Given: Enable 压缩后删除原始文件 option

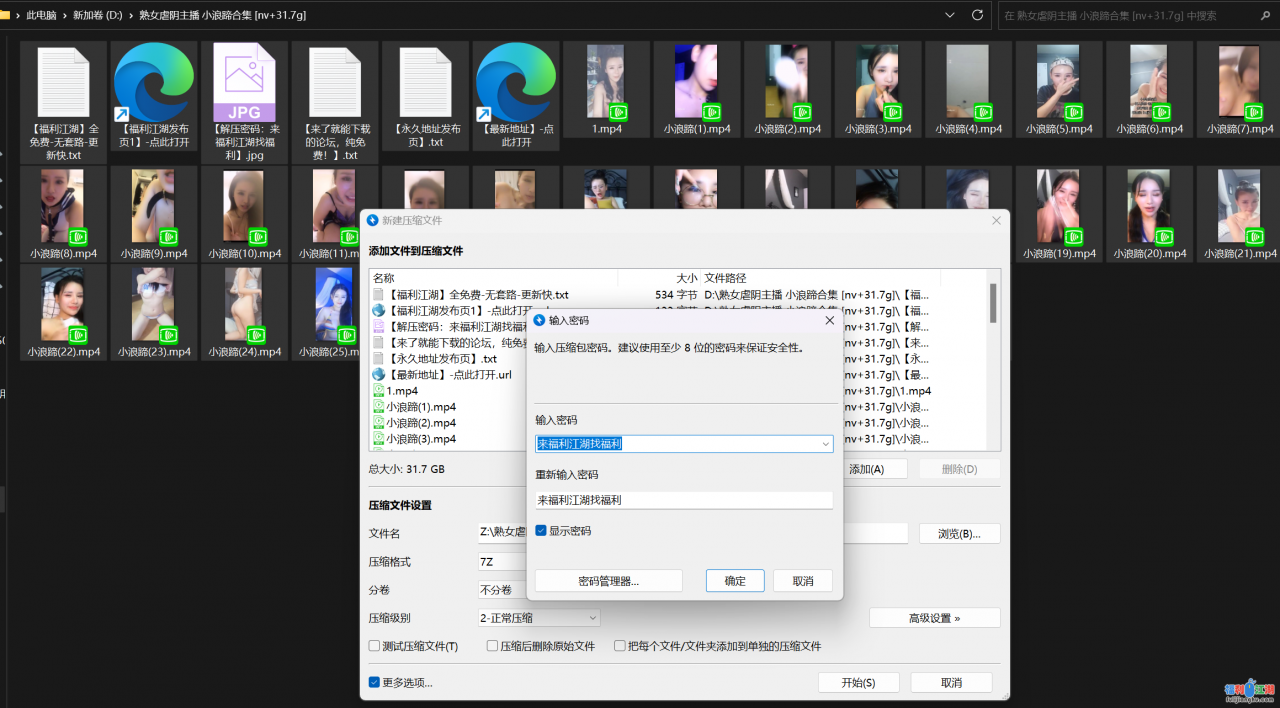Looking at the screenshot, I should coord(490,646).
